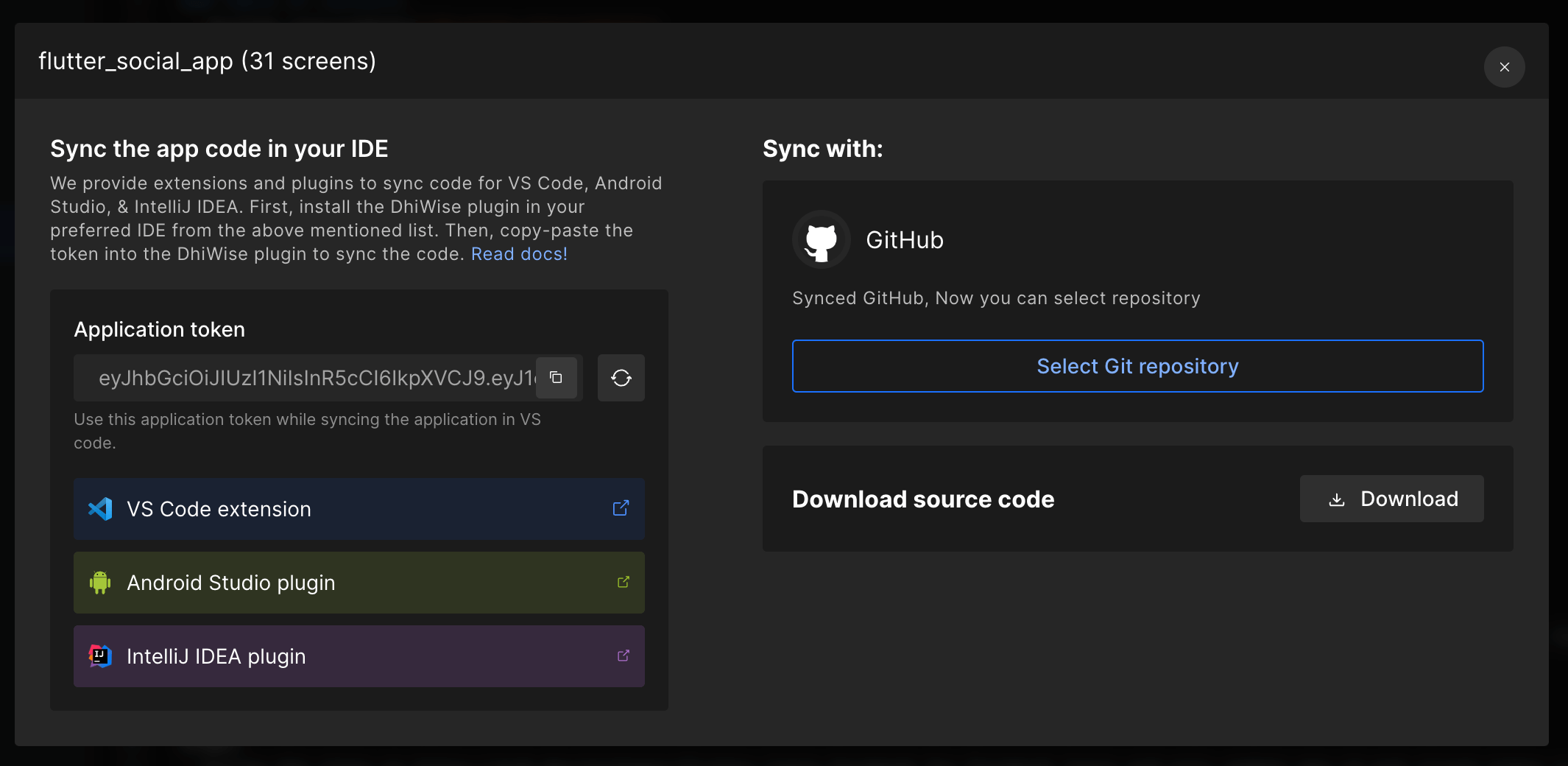This screenshot has width=1568, height=766.
Task: Copy the application token to clipboard
Action: [557, 378]
